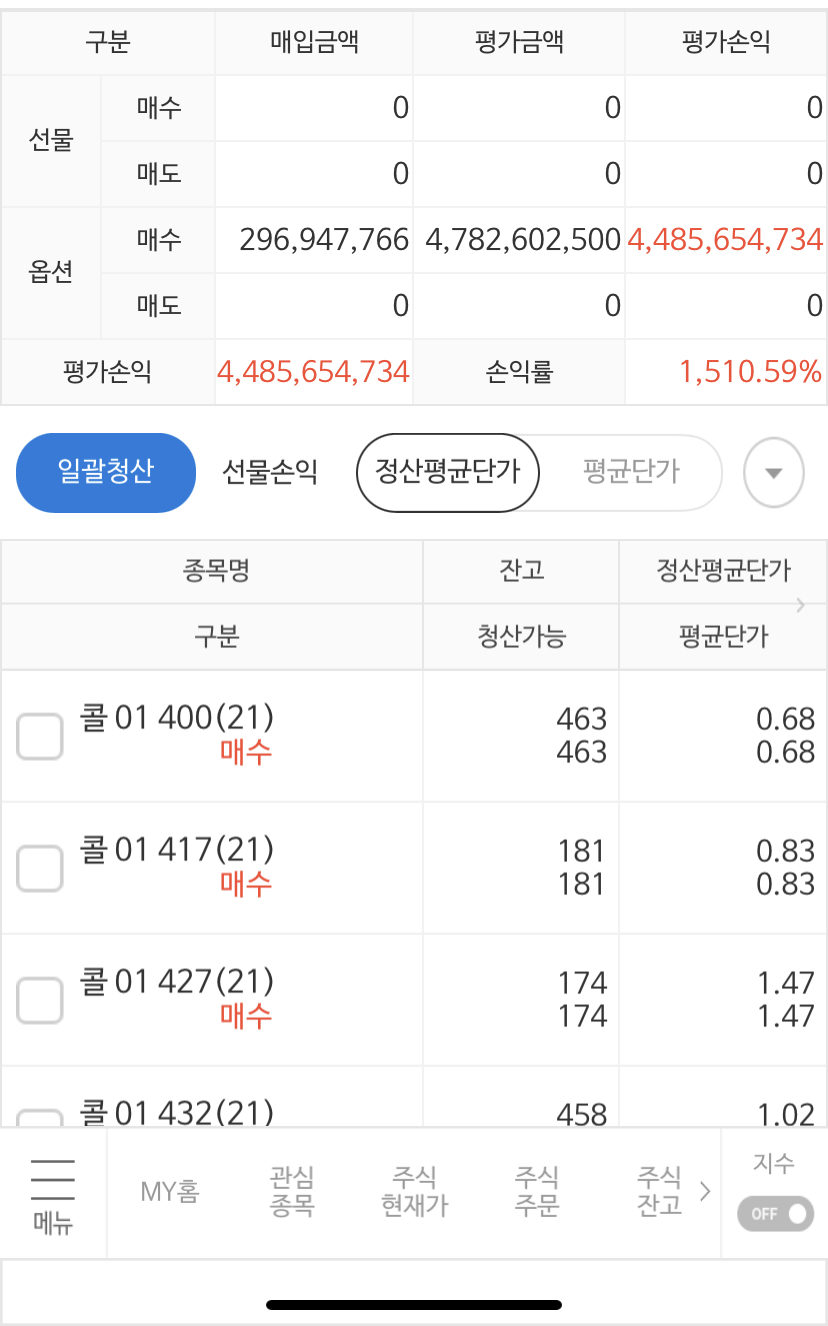The height and width of the screenshot is (1326, 828).
Task: Click the 종목명 column header
Action: pyautogui.click(x=215, y=571)
